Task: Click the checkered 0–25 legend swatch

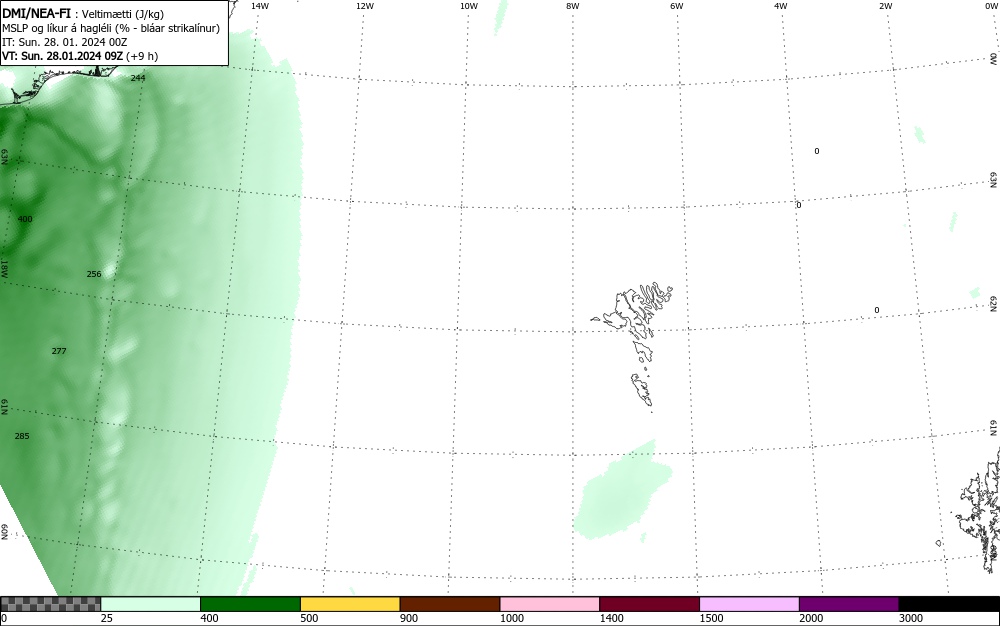Action: (50, 604)
